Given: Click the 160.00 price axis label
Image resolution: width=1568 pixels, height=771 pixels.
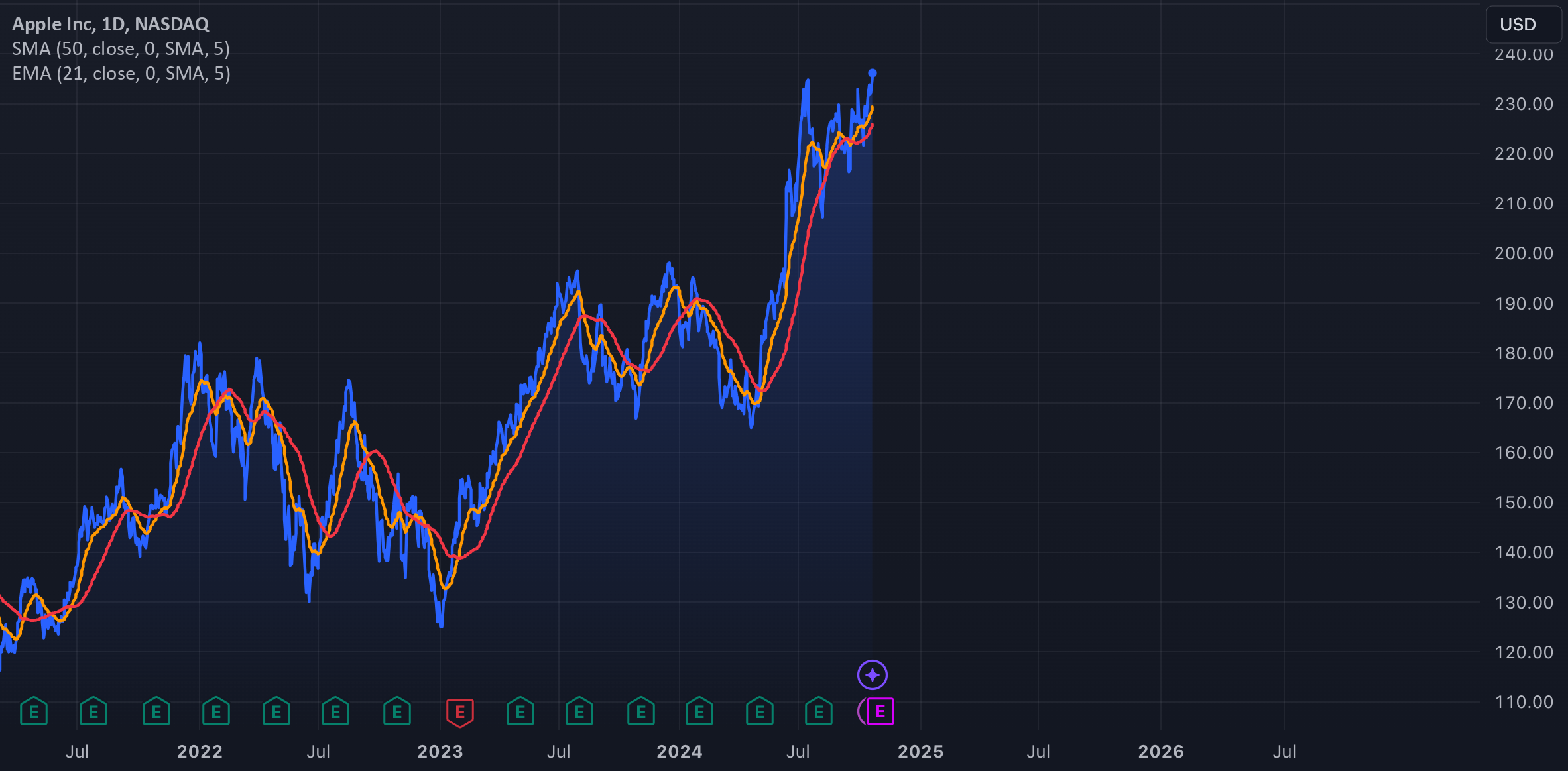Looking at the screenshot, I should (1524, 453).
